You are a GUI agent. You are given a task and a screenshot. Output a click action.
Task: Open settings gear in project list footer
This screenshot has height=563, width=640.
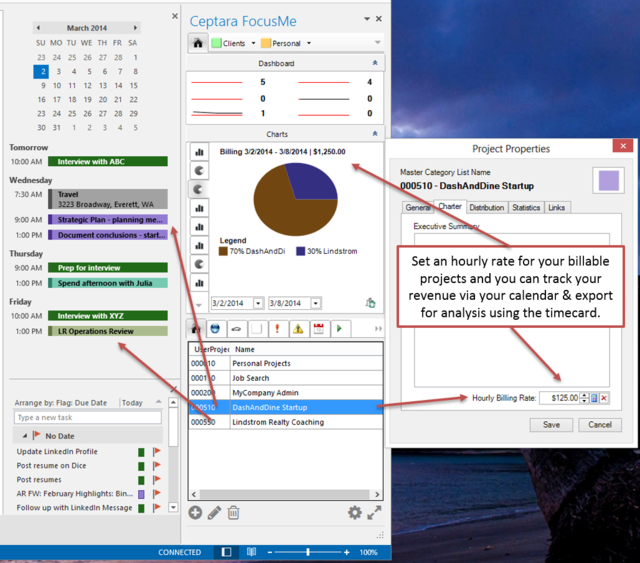click(354, 512)
